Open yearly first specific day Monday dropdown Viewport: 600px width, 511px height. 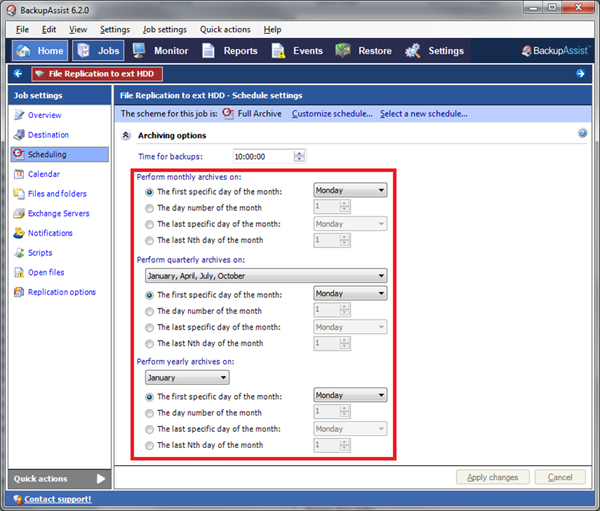[350, 395]
